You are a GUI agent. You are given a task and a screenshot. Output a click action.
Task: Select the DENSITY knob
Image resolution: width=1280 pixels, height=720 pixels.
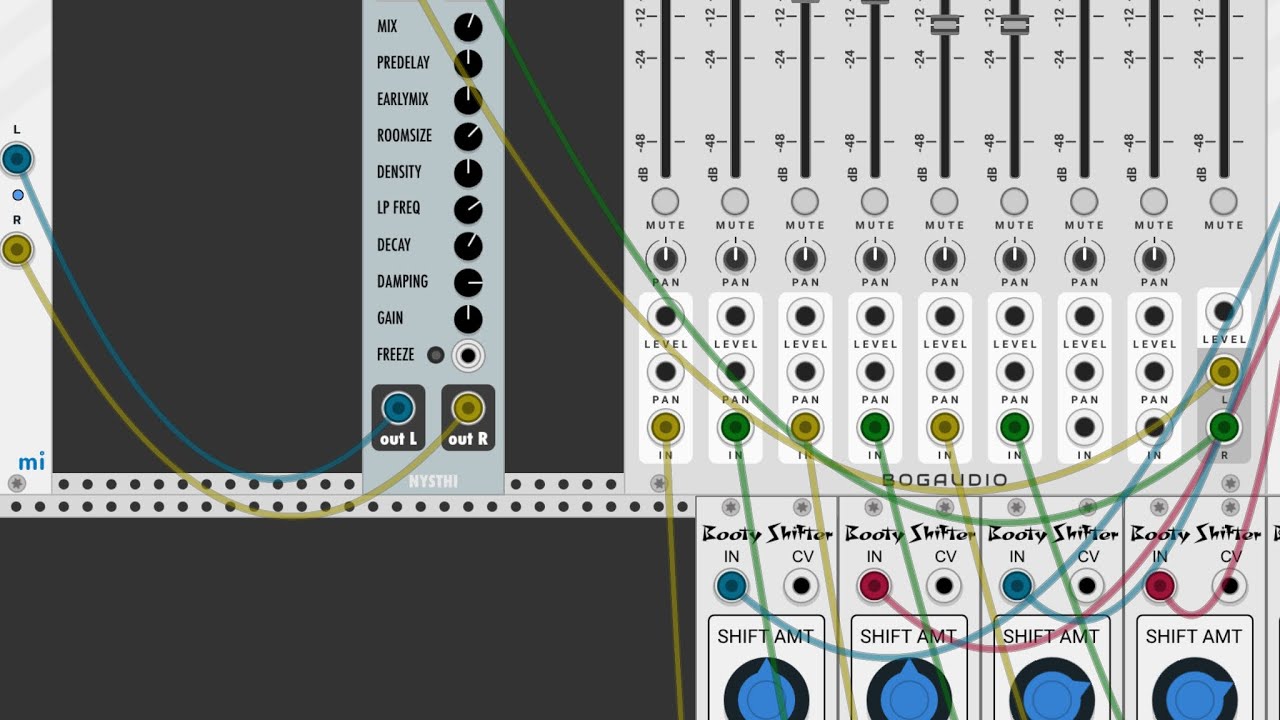pyautogui.click(x=468, y=173)
